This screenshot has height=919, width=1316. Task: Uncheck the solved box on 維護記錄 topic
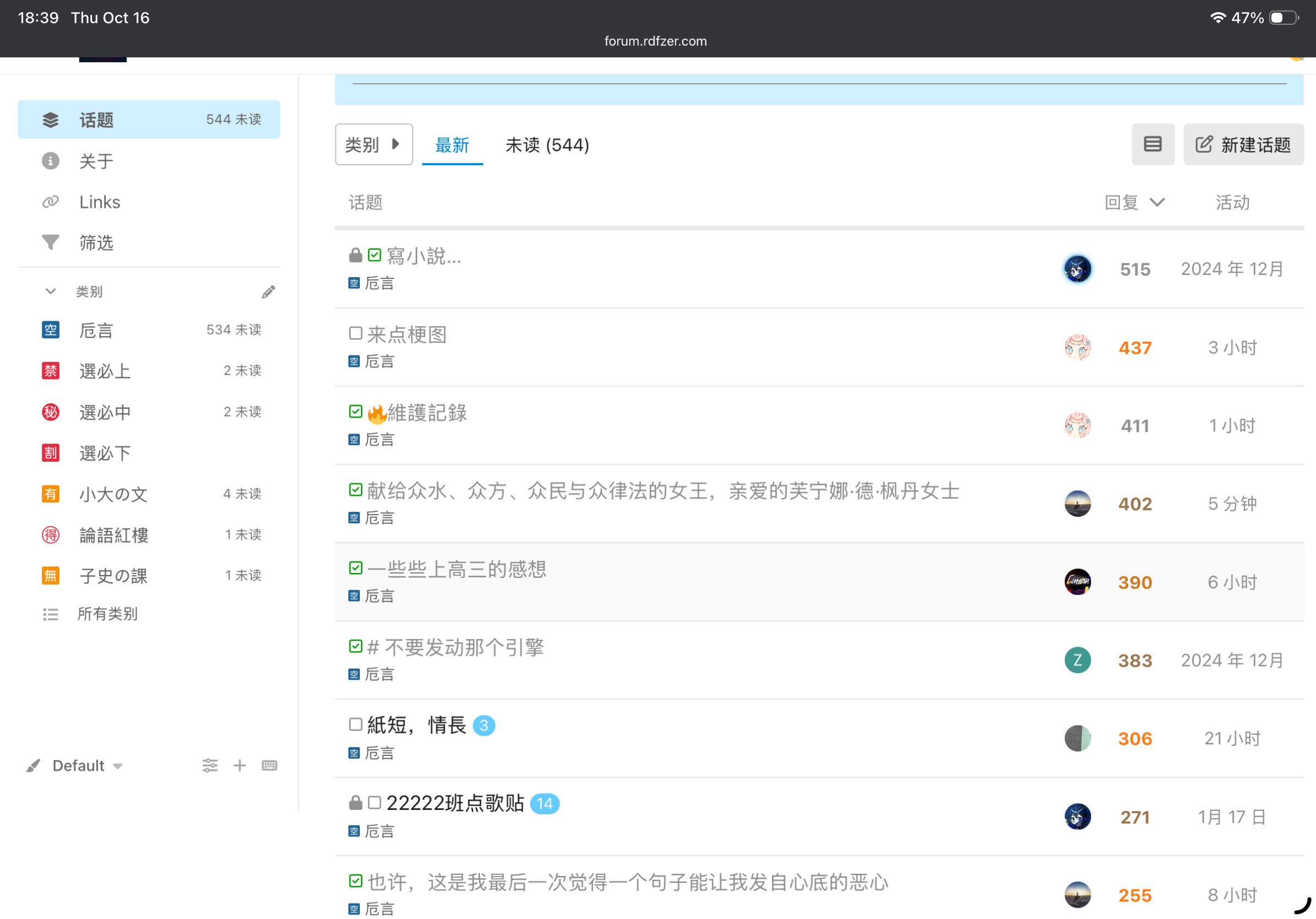355,412
